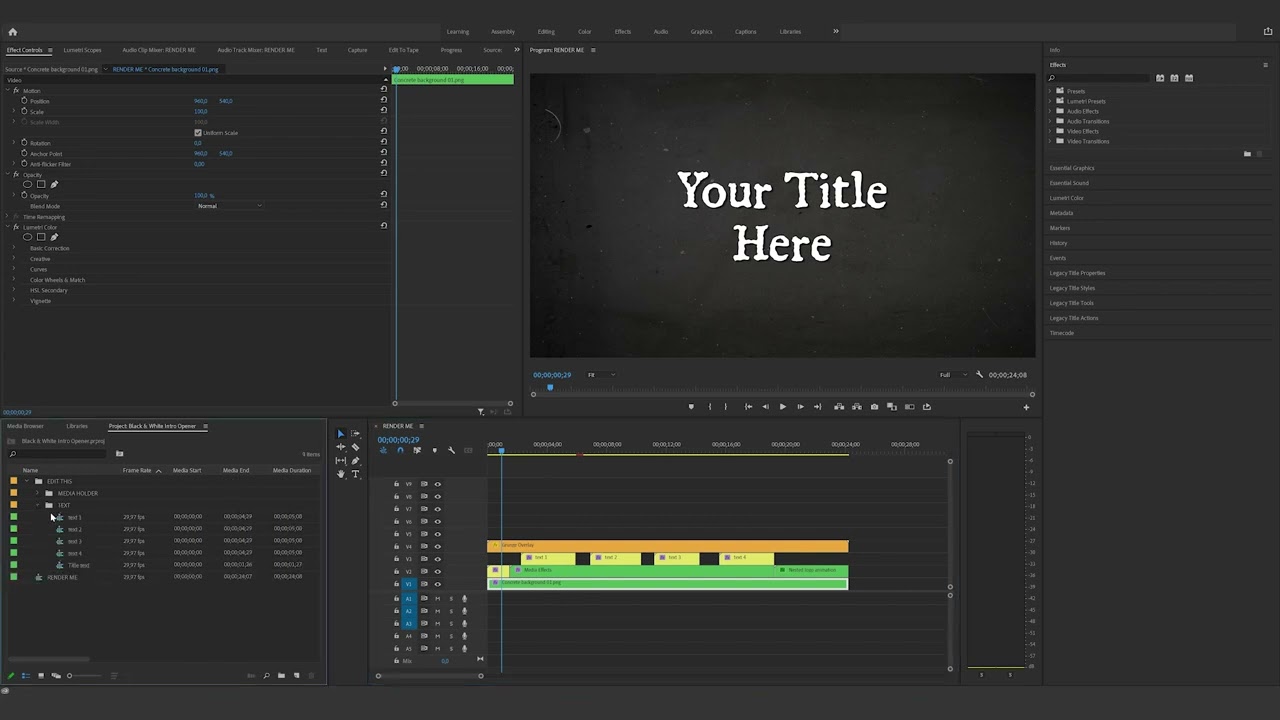Screen dimensions: 1280x720
Task: Reset the Position parameter
Action: pyautogui.click(x=384, y=101)
